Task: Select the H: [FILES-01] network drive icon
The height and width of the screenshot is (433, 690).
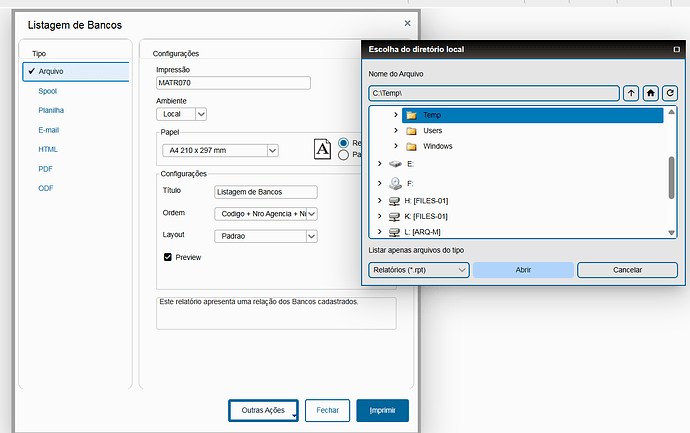Action: click(x=396, y=201)
